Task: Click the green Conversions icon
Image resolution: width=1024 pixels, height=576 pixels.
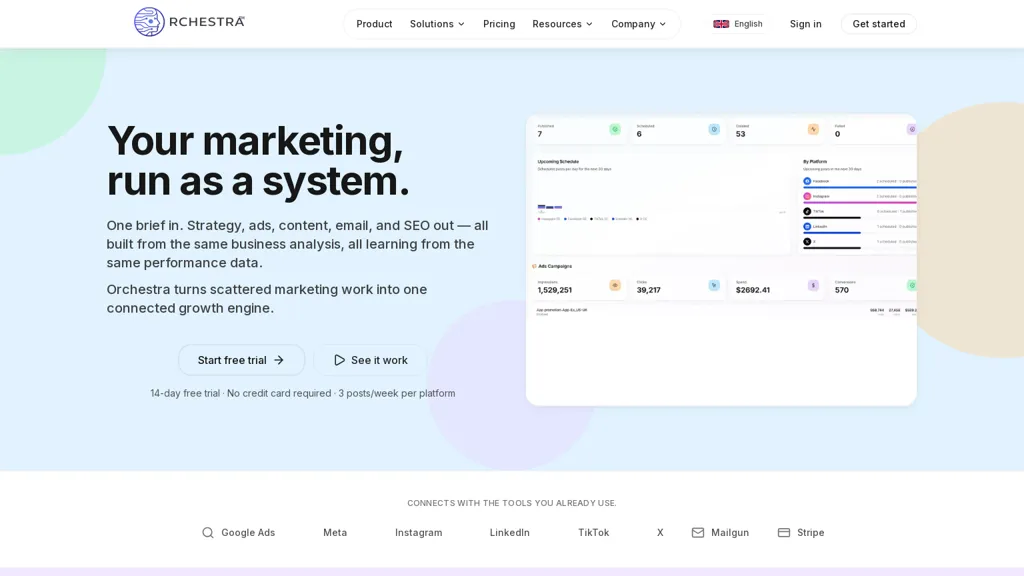Action: tap(912, 285)
